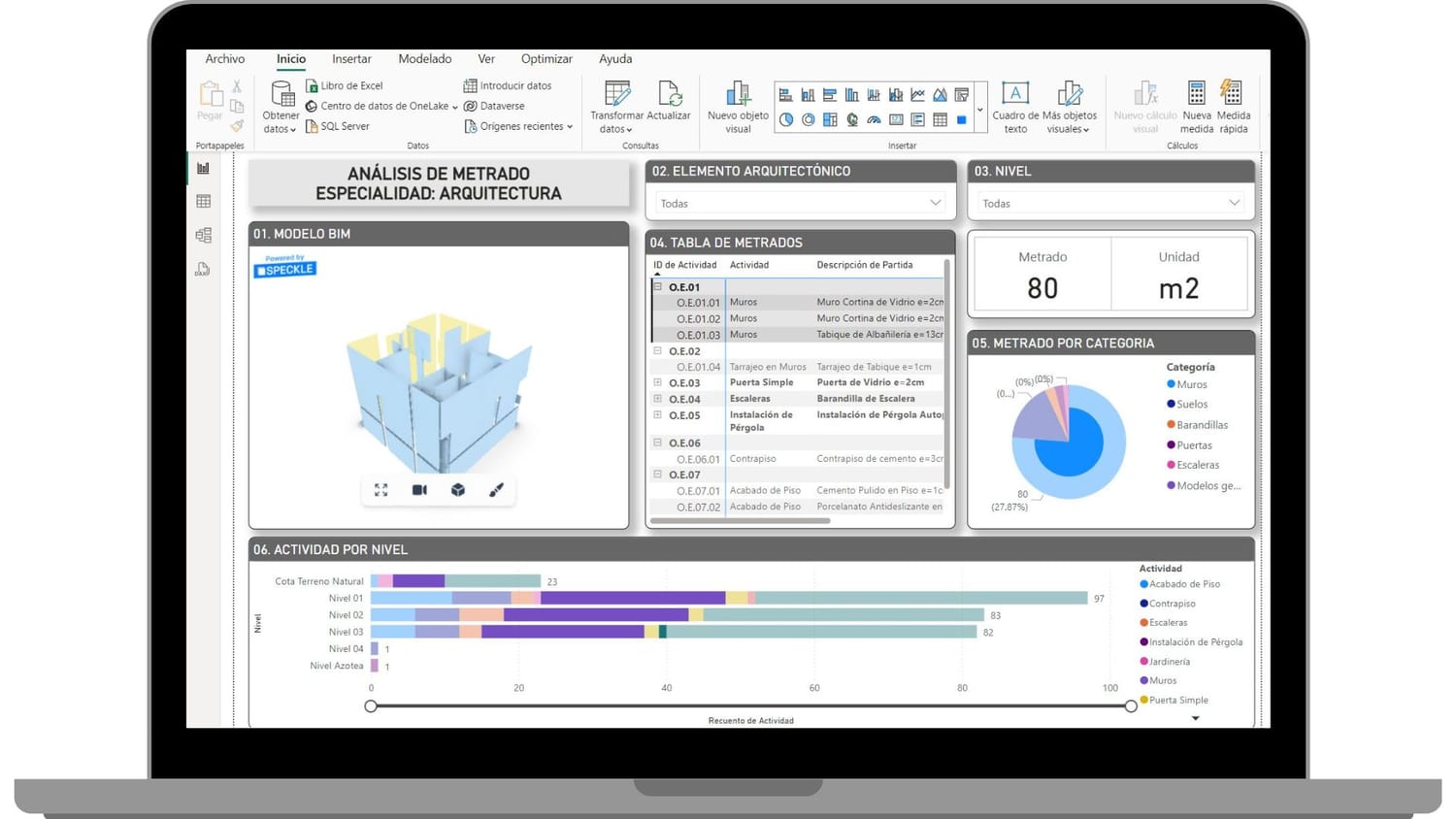Expand the O.E.03 row in table
Viewport: 1456px width, 819px height.
[x=658, y=382]
